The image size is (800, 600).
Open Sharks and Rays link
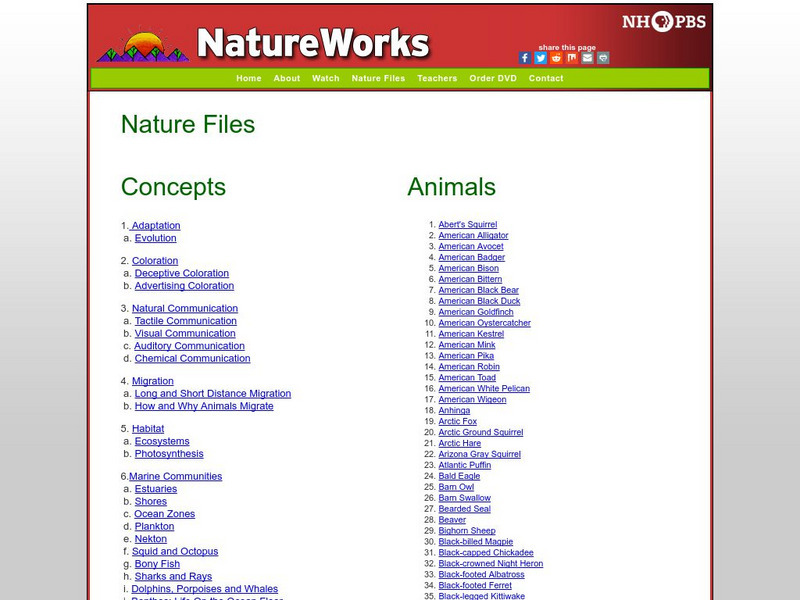tap(173, 576)
